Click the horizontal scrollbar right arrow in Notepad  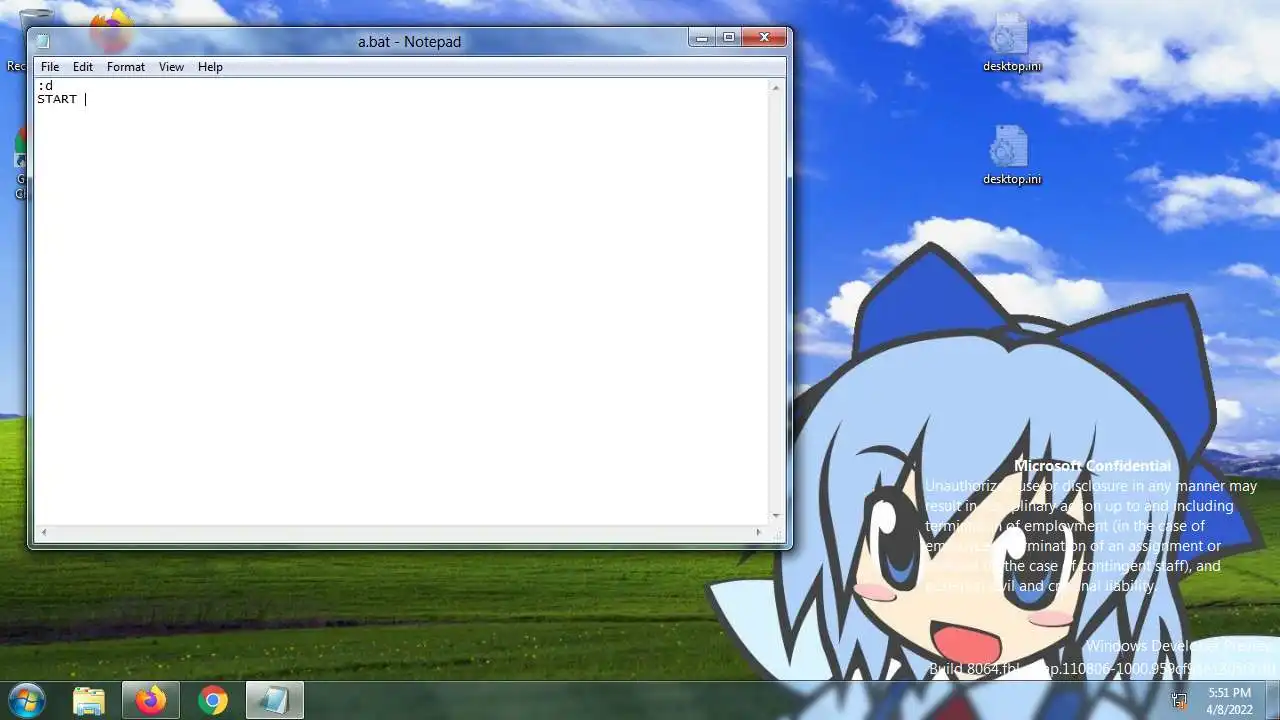pos(759,532)
